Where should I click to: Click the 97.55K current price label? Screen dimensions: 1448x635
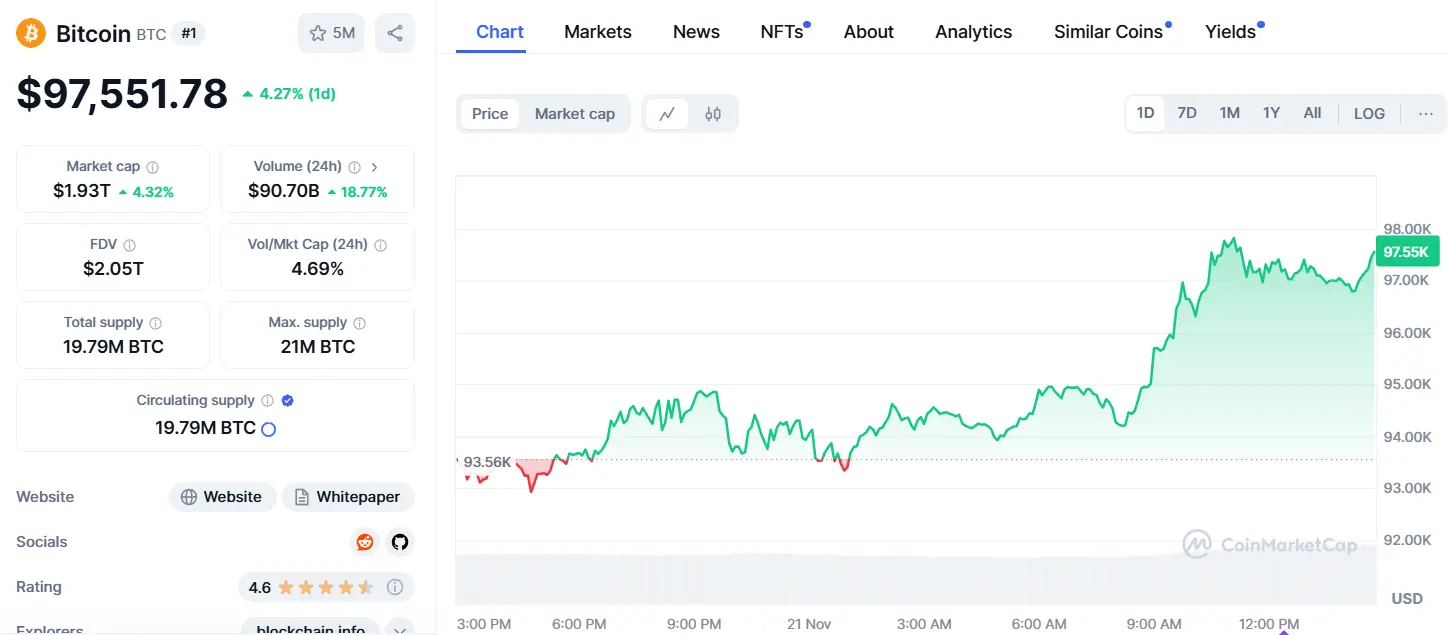[1407, 251]
